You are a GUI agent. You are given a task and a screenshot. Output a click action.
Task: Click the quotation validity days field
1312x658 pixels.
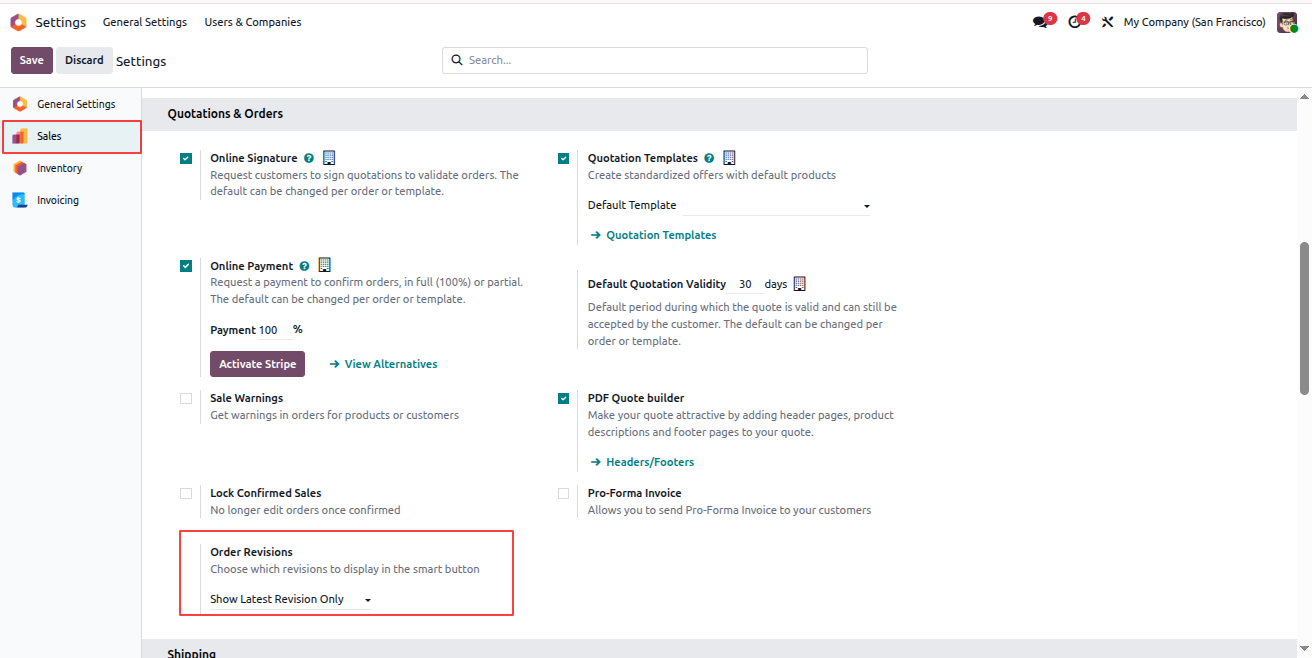tap(747, 285)
